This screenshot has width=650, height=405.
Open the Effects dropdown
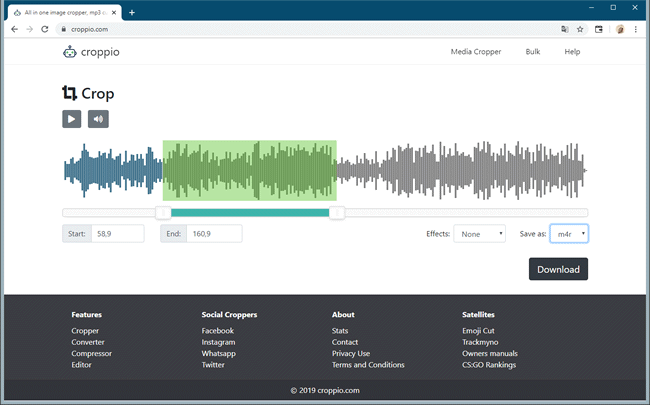[479, 233]
